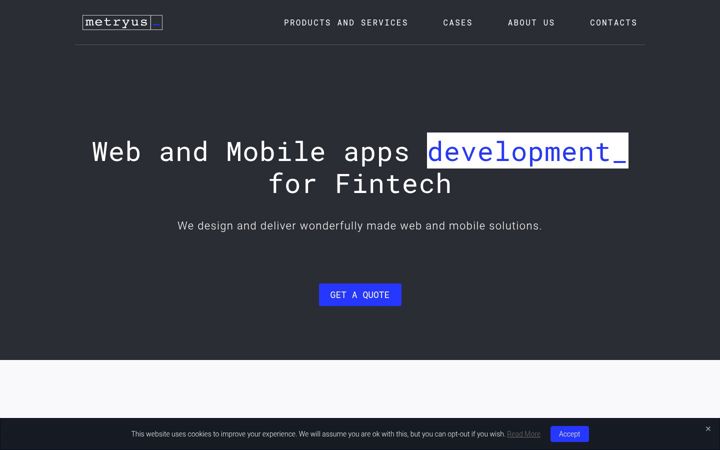Click the cookie notice message text
The width and height of the screenshot is (720, 450).
click(318, 434)
